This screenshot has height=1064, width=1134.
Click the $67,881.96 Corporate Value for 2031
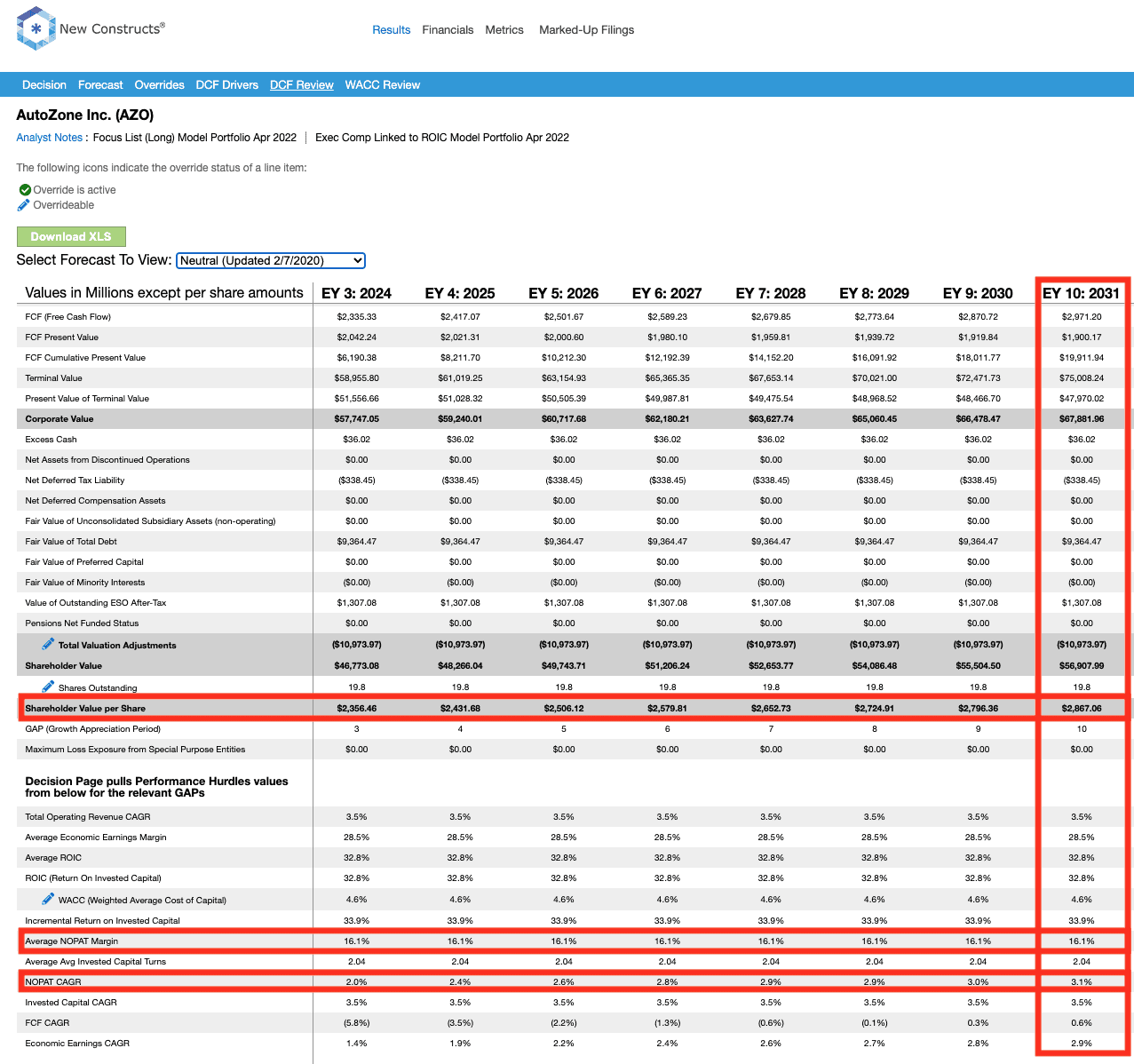(x=1082, y=419)
